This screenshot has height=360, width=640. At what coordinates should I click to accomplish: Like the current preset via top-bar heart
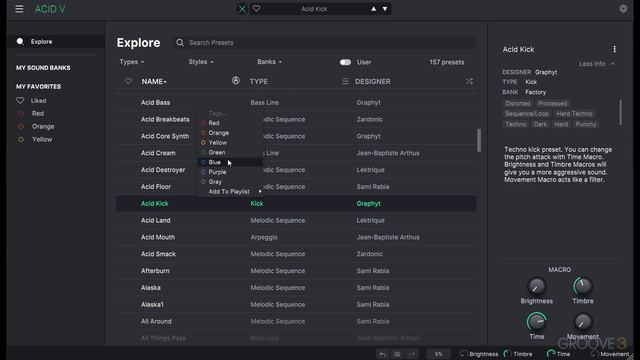256,9
